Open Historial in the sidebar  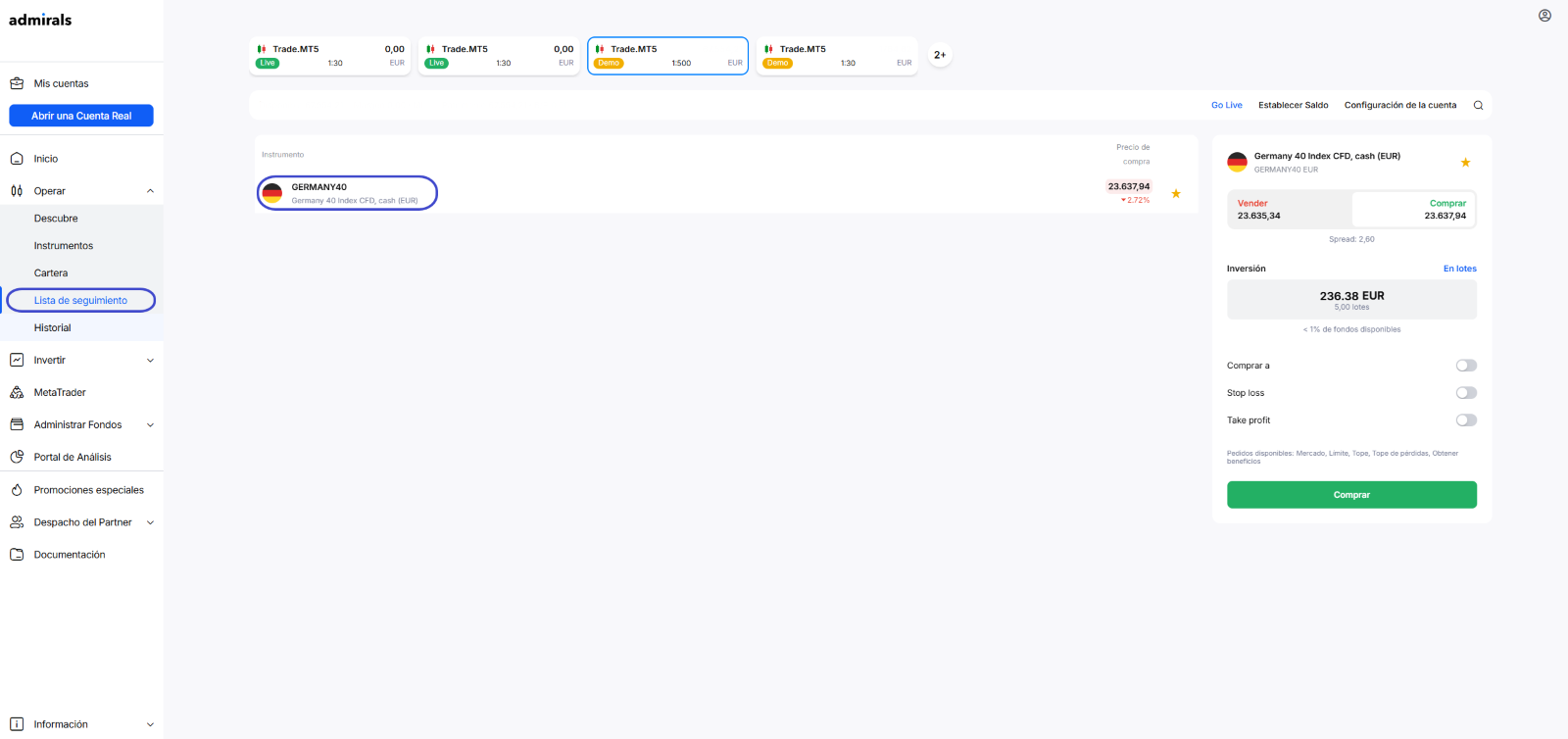[53, 328]
